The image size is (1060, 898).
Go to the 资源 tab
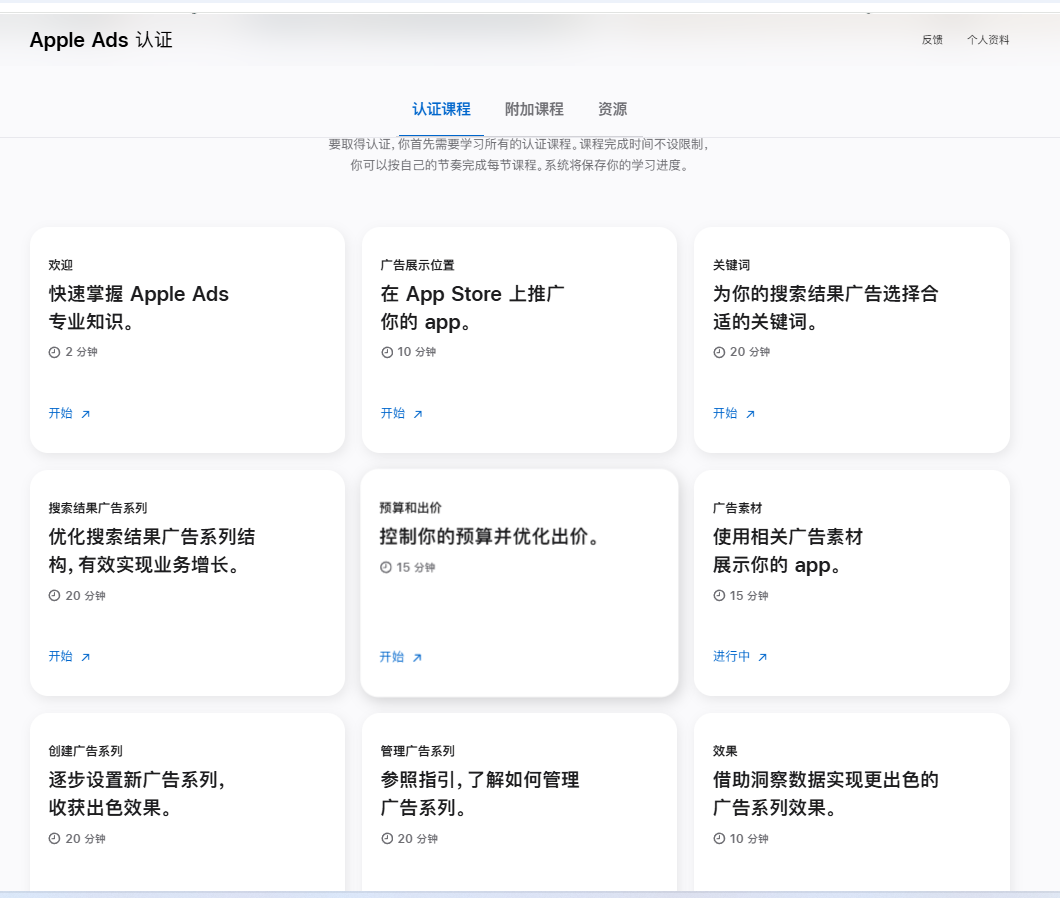(x=612, y=110)
